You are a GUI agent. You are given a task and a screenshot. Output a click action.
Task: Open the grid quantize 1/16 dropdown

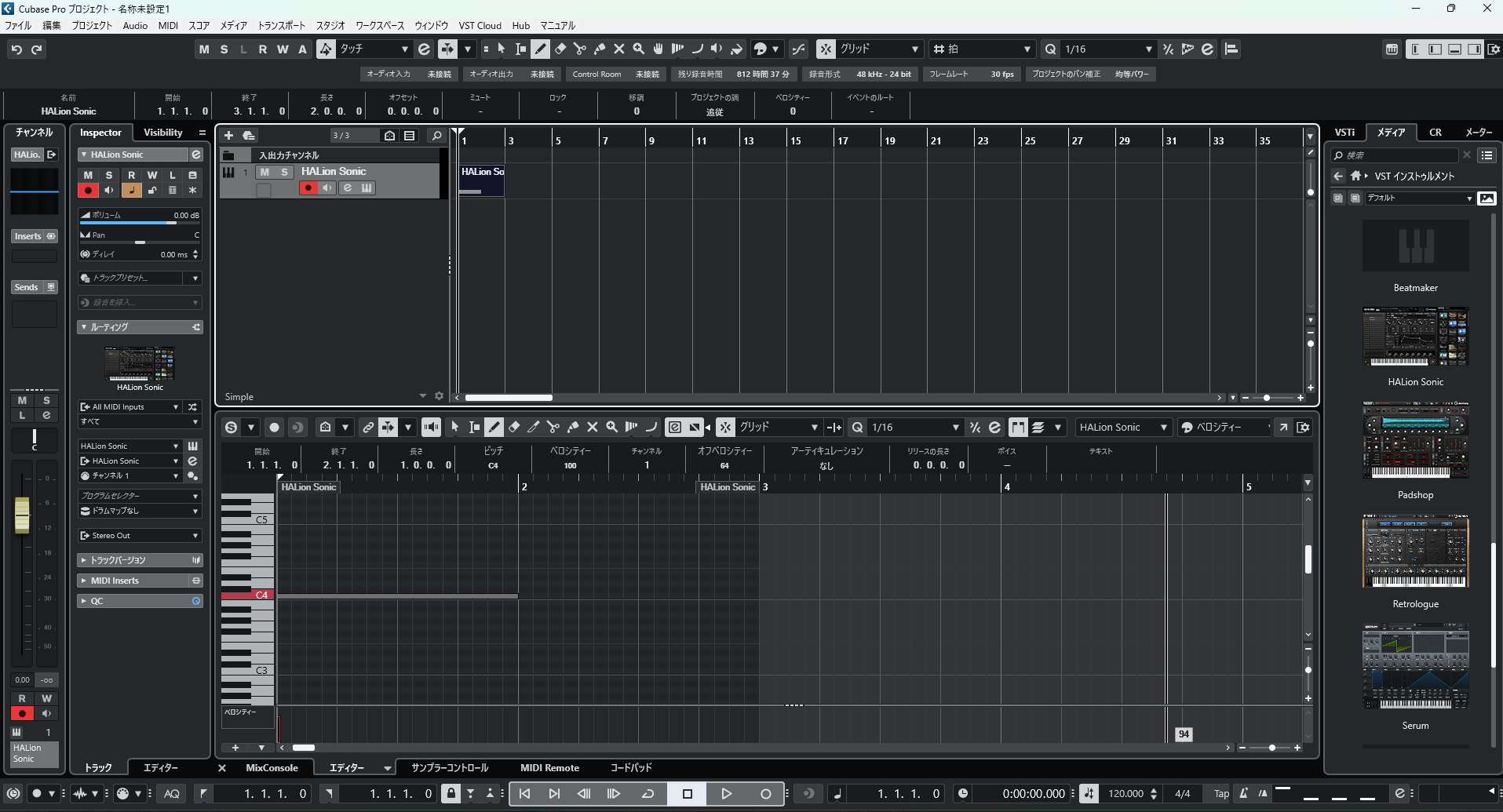(x=1107, y=49)
